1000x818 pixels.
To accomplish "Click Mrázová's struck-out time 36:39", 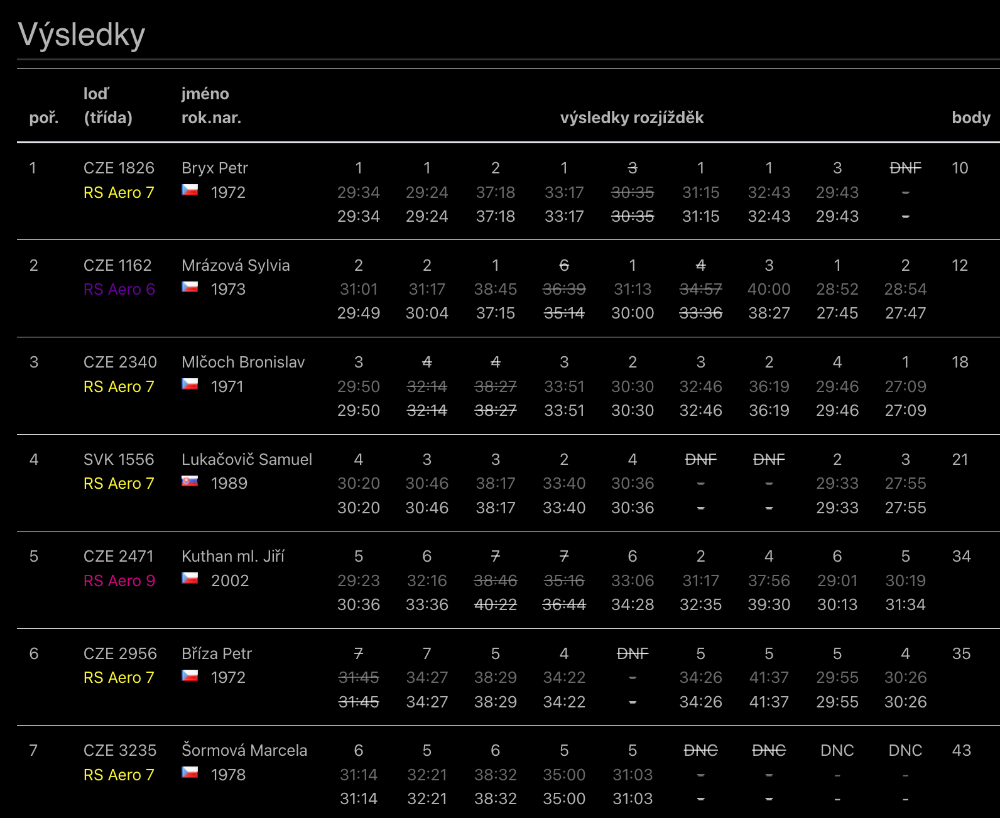I will (564, 289).
